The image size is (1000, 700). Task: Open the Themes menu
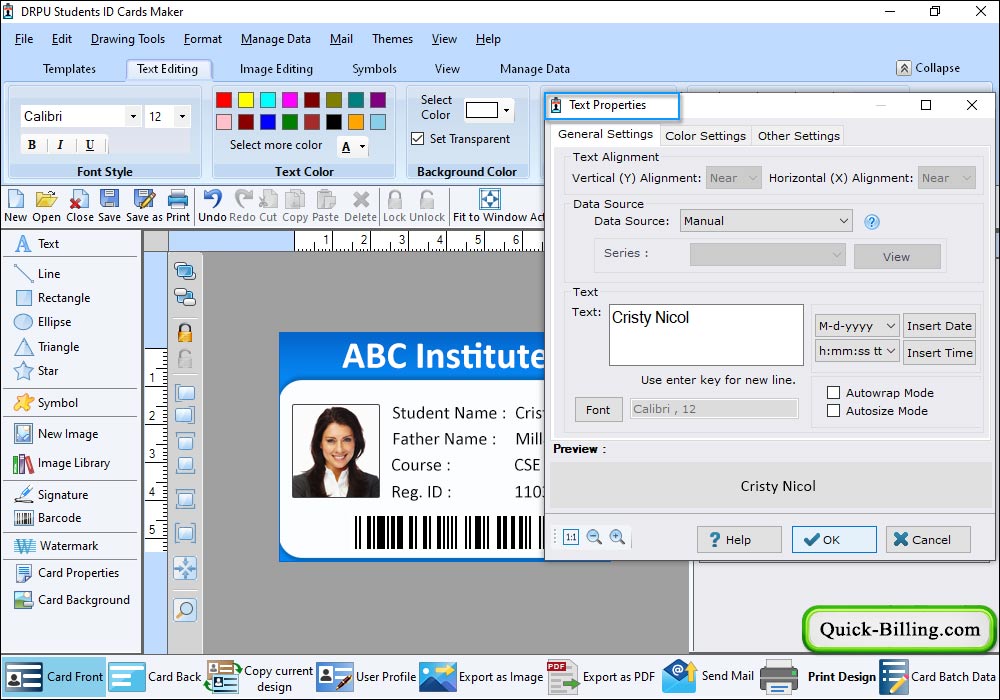[392, 39]
